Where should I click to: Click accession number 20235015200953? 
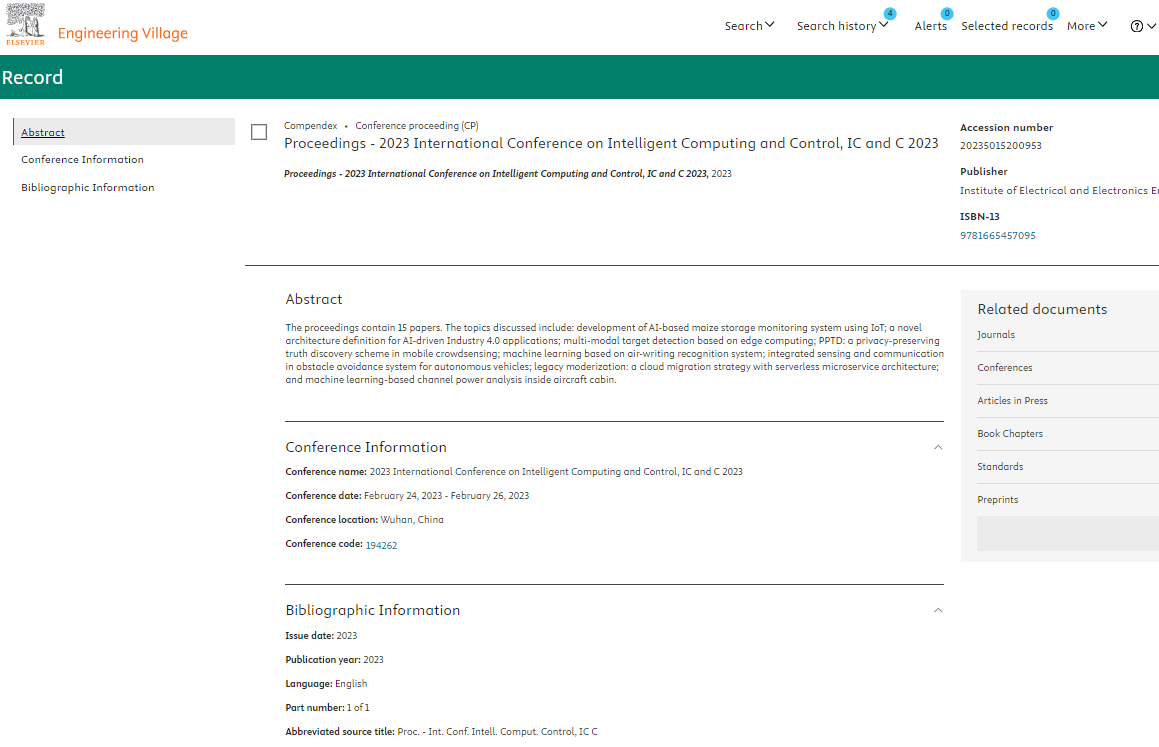click(1000, 146)
